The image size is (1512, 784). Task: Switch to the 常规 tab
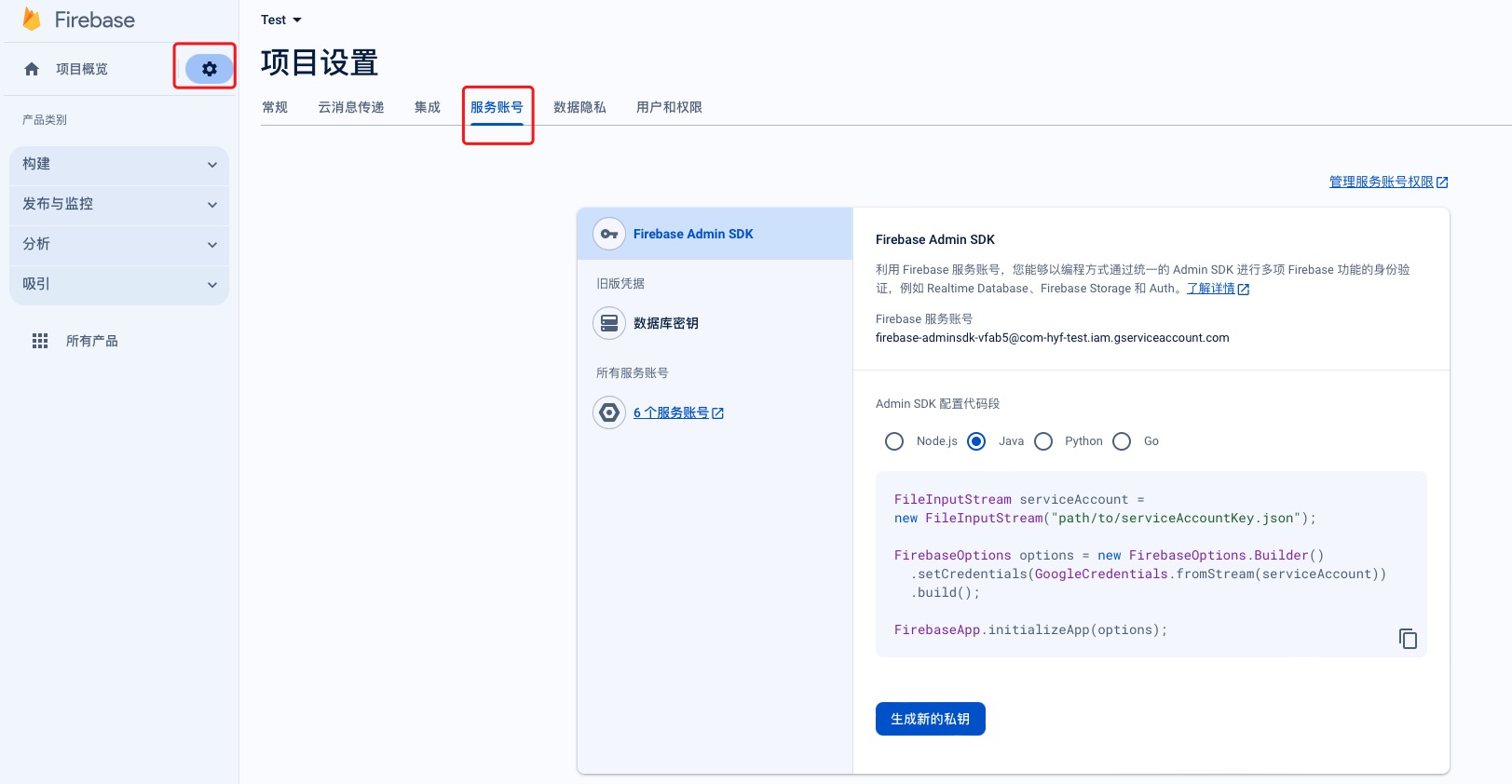(x=275, y=107)
